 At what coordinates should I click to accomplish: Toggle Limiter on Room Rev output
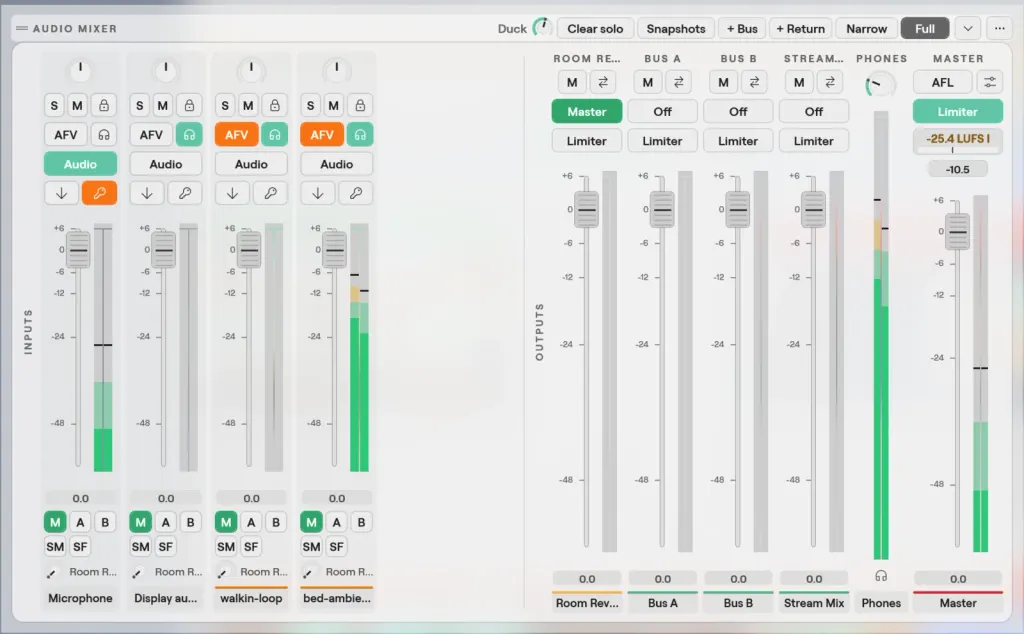586,141
